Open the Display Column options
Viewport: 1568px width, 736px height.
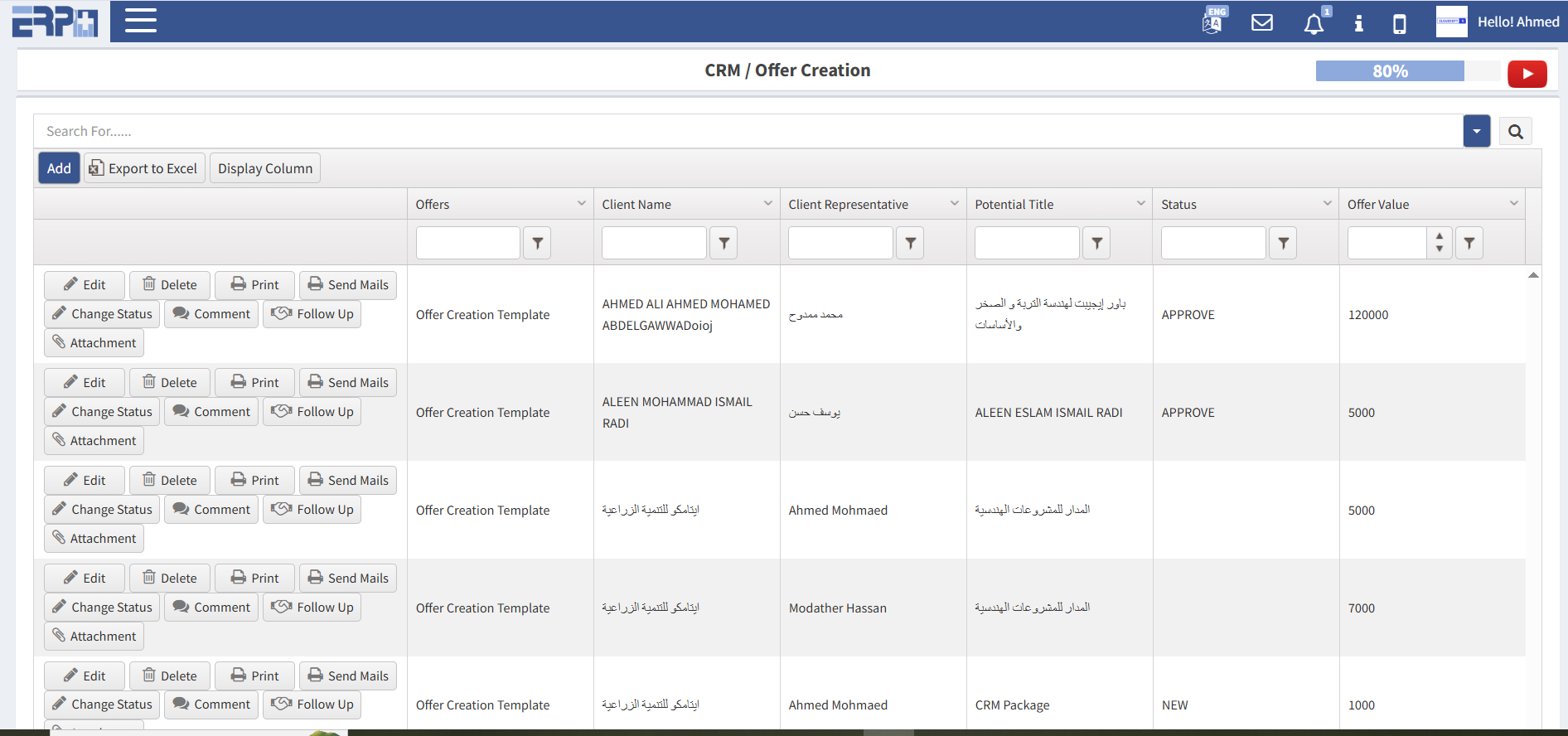(264, 168)
